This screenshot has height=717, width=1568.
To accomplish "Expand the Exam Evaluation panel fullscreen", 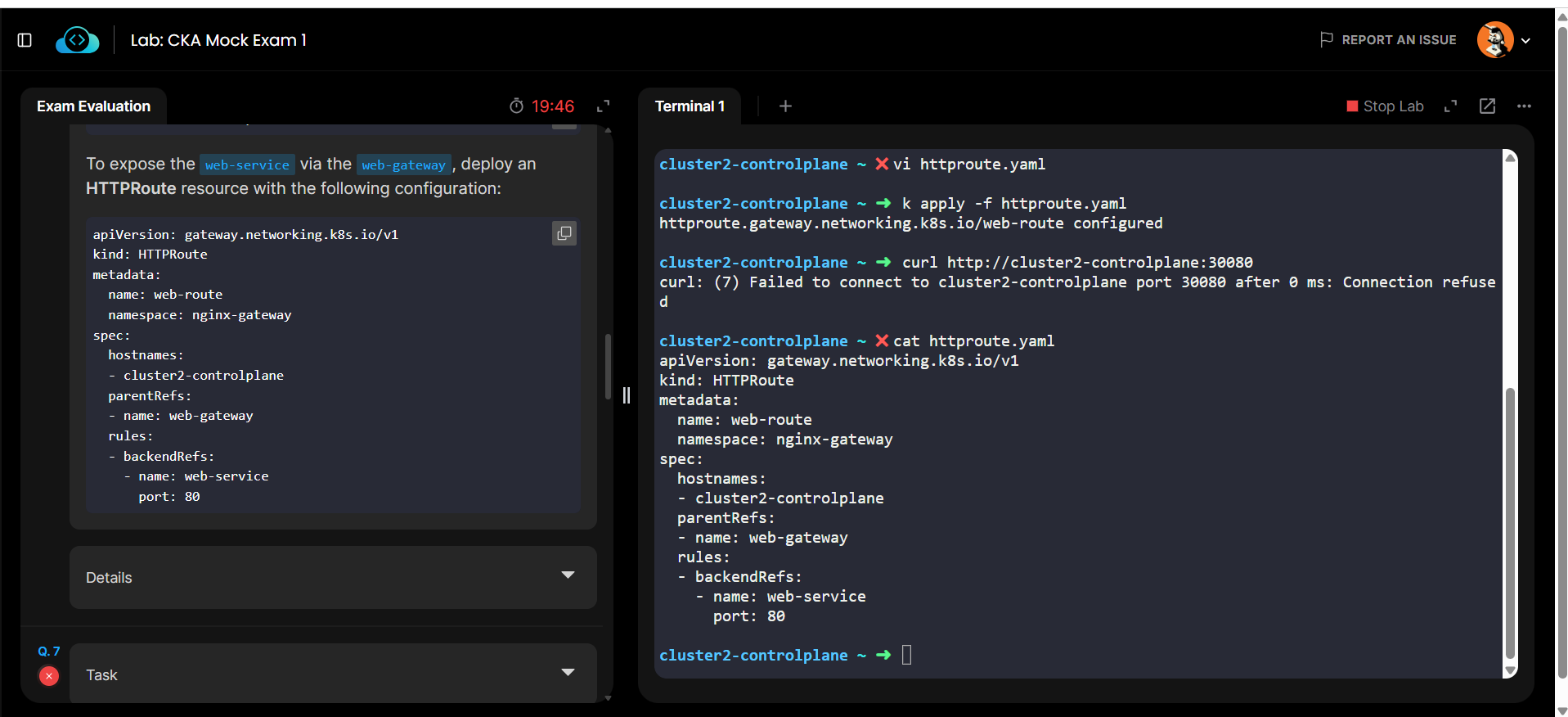I will pyautogui.click(x=604, y=106).
